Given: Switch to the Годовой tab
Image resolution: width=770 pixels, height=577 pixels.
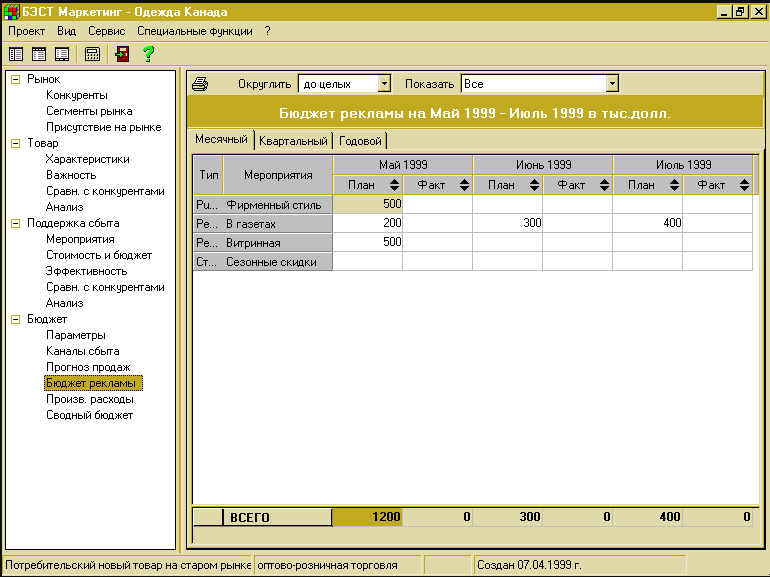Looking at the screenshot, I should click(361, 141).
